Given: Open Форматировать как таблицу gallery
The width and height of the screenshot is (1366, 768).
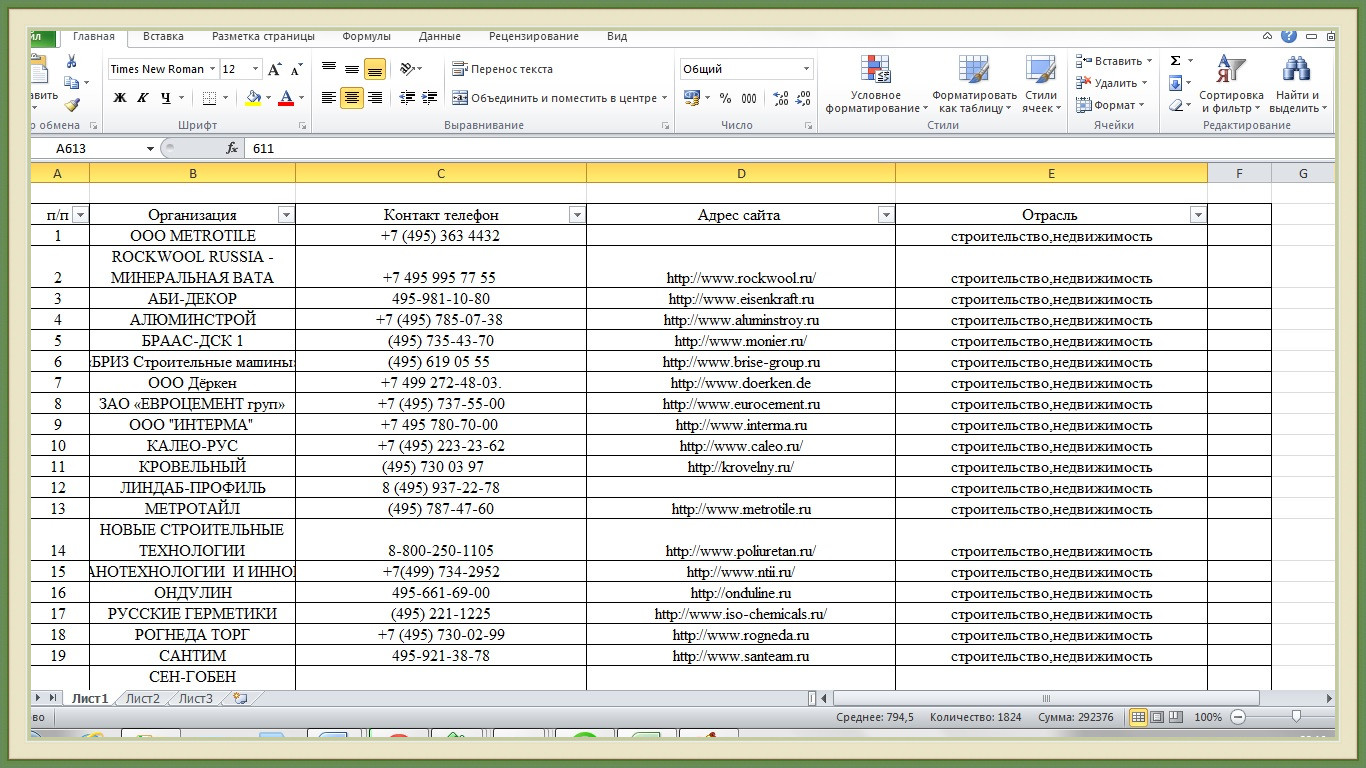Looking at the screenshot, I should click(x=974, y=84).
